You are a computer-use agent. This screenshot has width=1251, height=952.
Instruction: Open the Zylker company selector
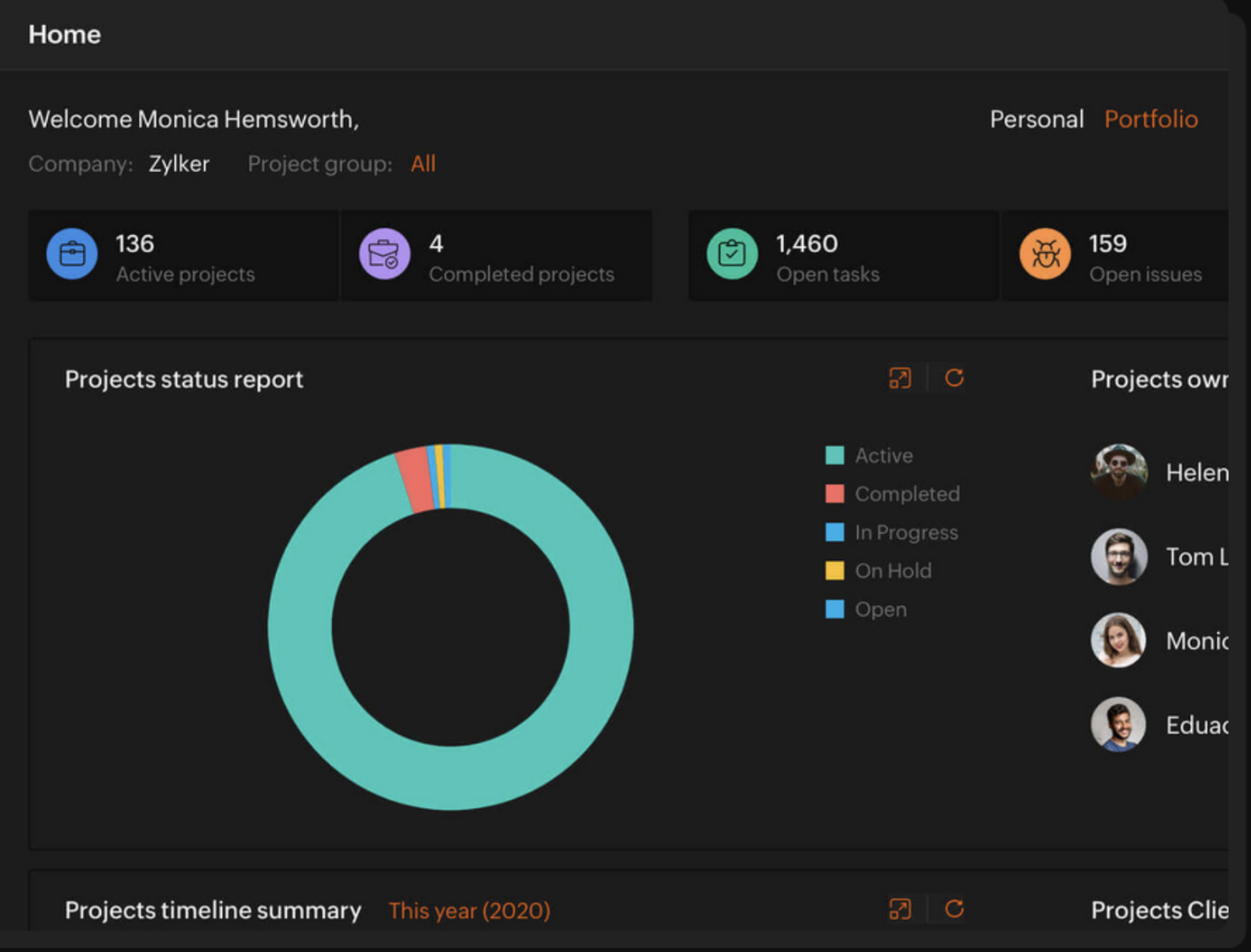pyautogui.click(x=179, y=165)
